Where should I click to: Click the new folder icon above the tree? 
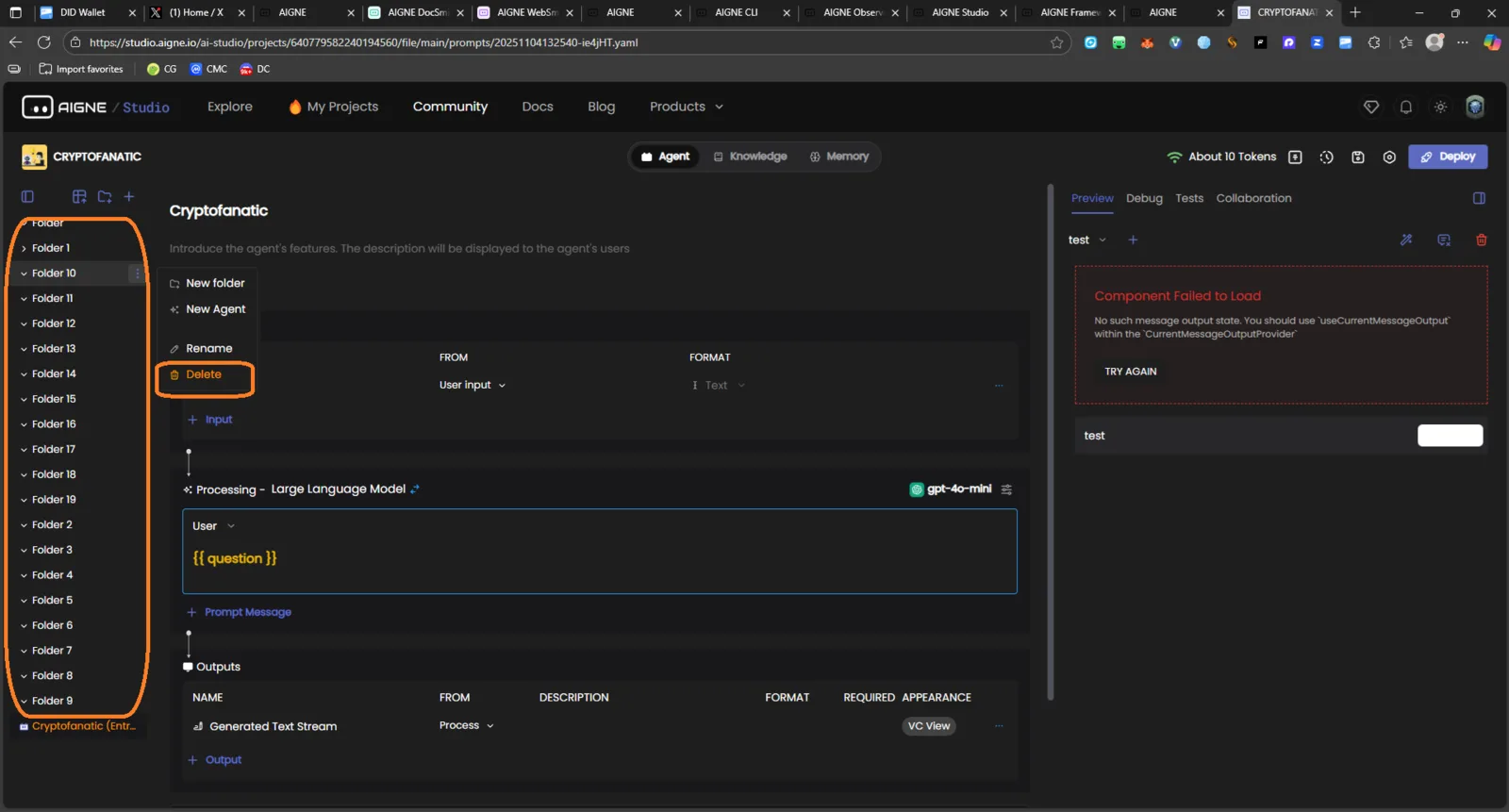pos(105,197)
